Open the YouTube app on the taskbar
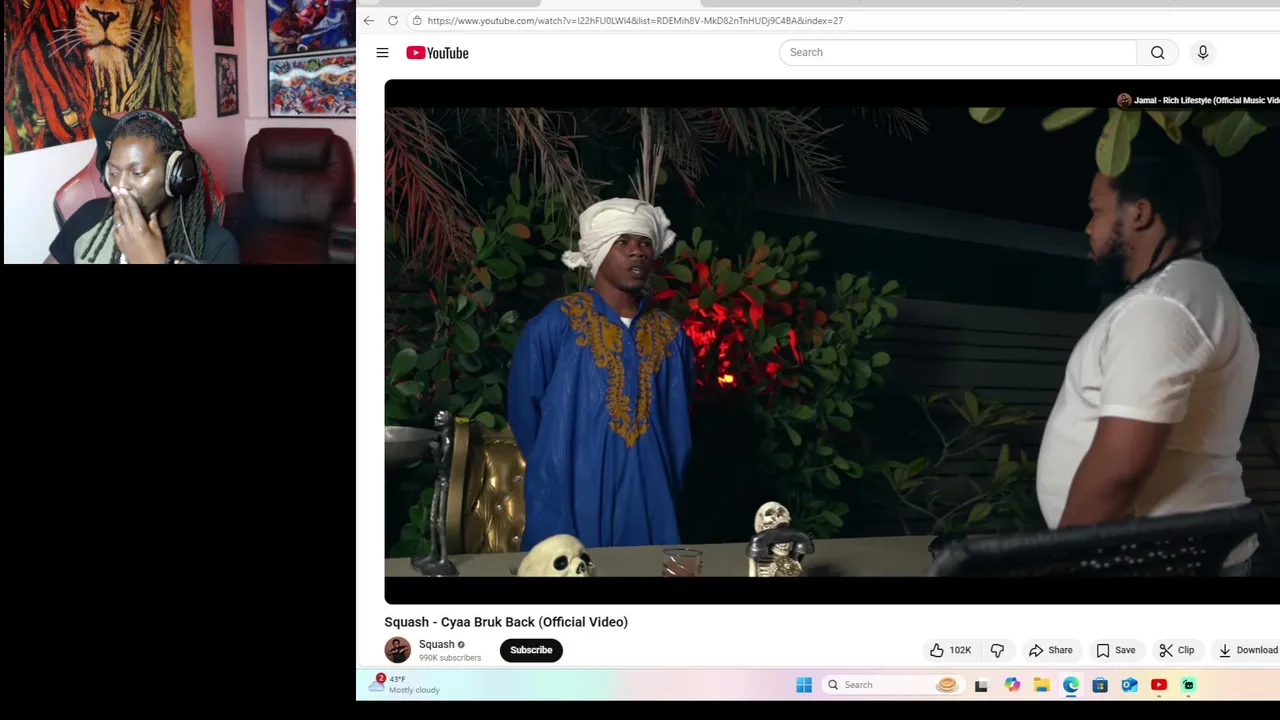Image resolution: width=1280 pixels, height=720 pixels. (1159, 685)
